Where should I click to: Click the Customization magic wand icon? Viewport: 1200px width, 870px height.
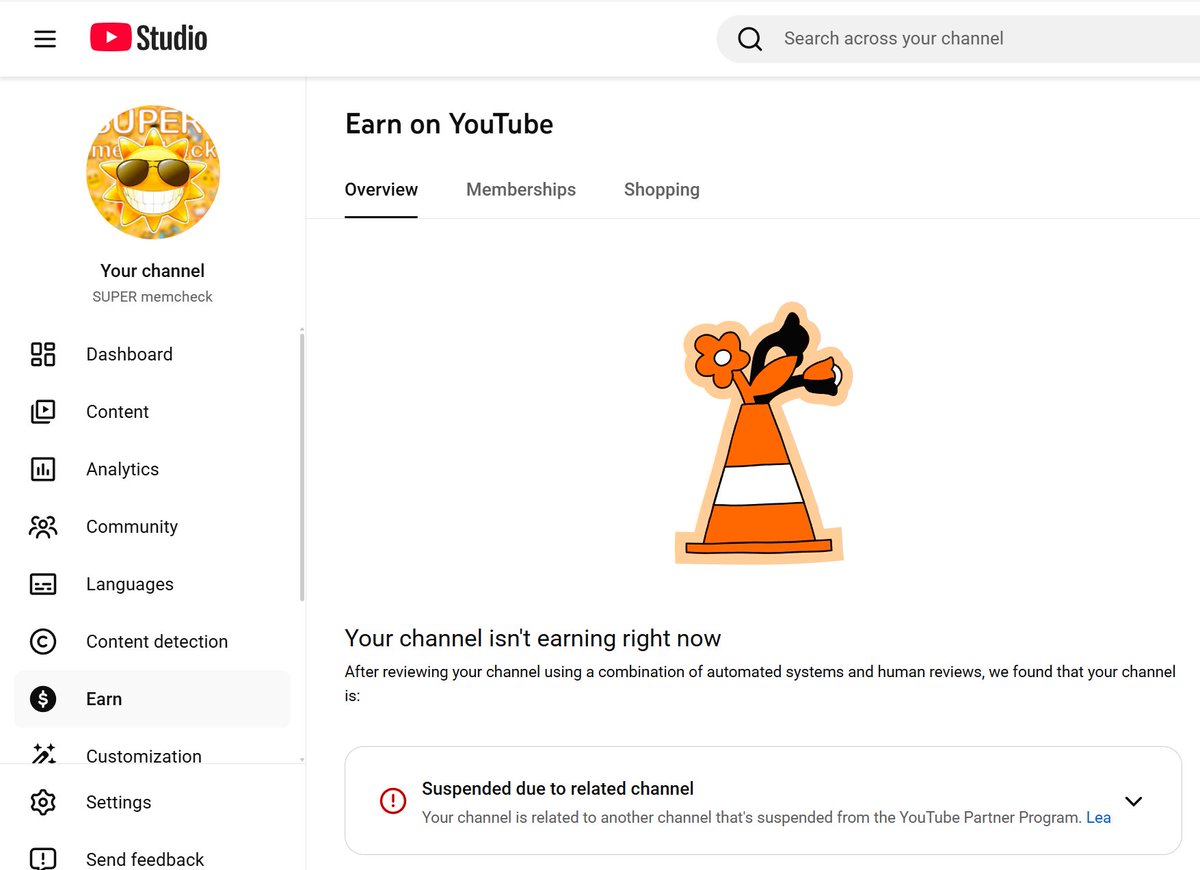(x=43, y=754)
